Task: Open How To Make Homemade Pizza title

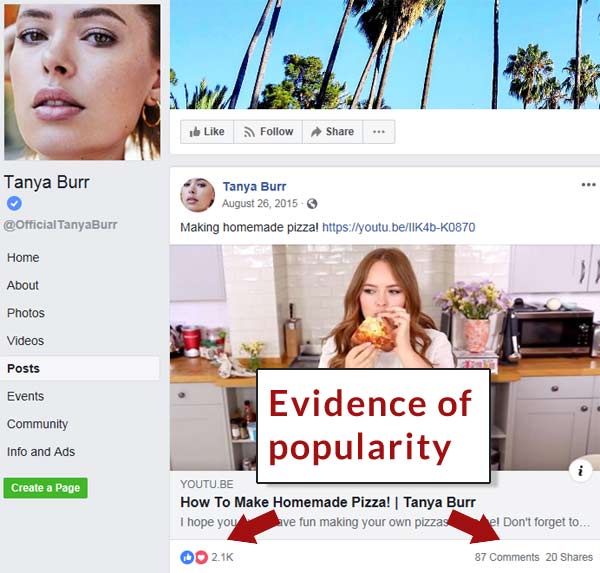Action: (328, 502)
